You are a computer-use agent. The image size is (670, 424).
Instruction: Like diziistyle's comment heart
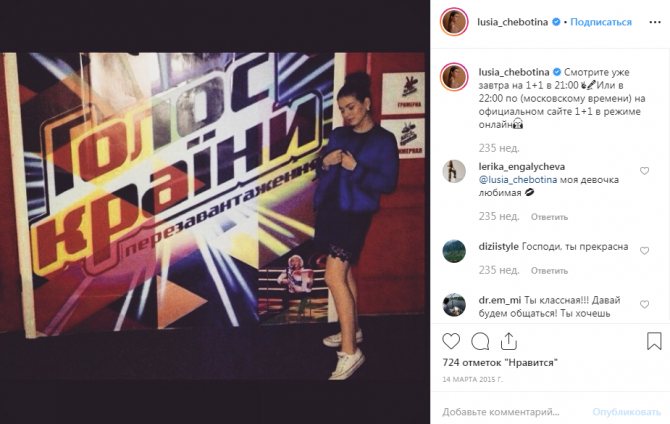644,251
